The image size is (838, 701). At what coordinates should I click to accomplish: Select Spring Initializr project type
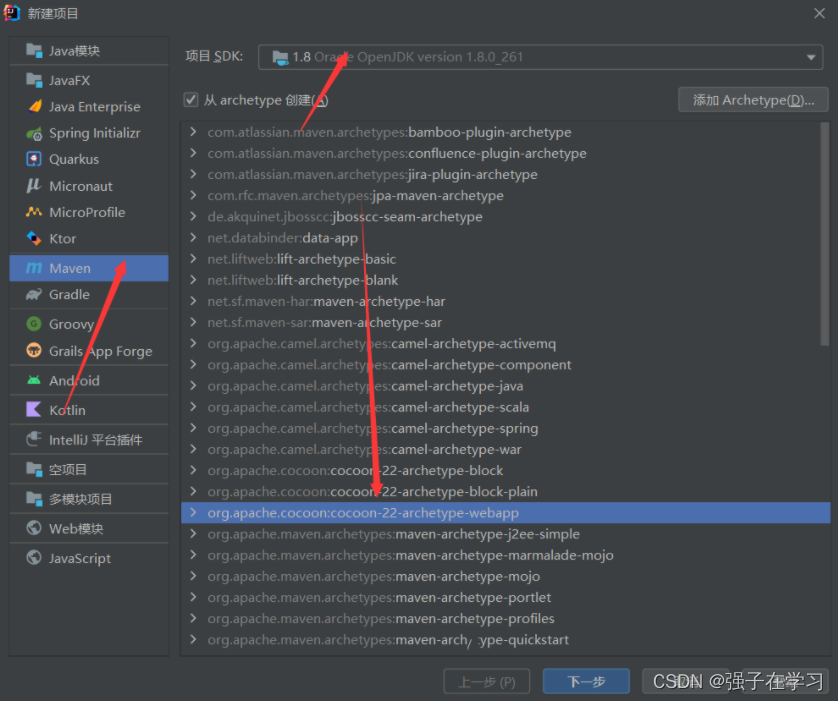tap(89, 133)
